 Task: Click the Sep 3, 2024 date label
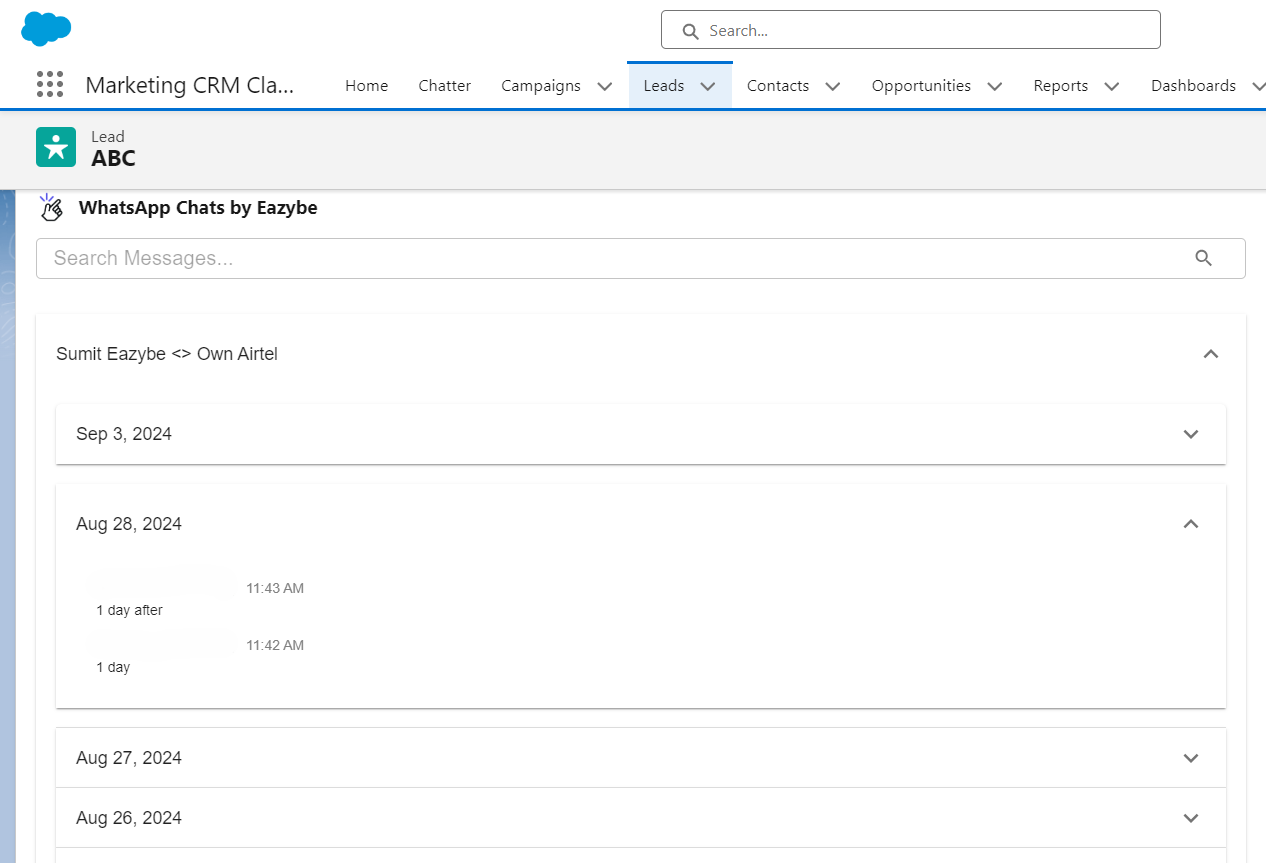124,434
